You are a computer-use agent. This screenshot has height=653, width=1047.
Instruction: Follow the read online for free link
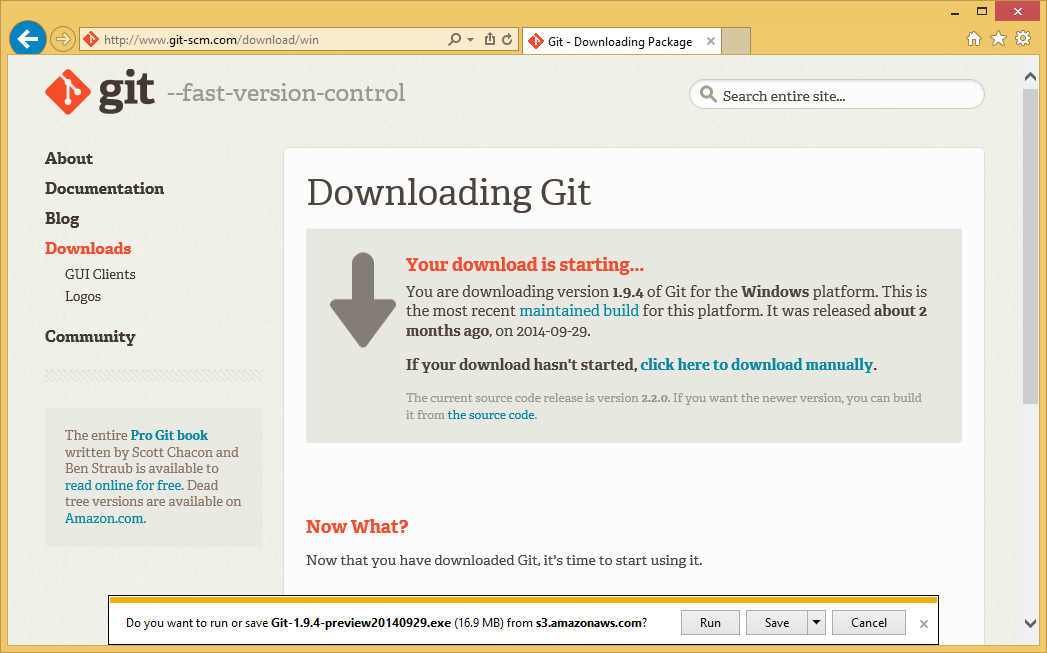point(123,485)
